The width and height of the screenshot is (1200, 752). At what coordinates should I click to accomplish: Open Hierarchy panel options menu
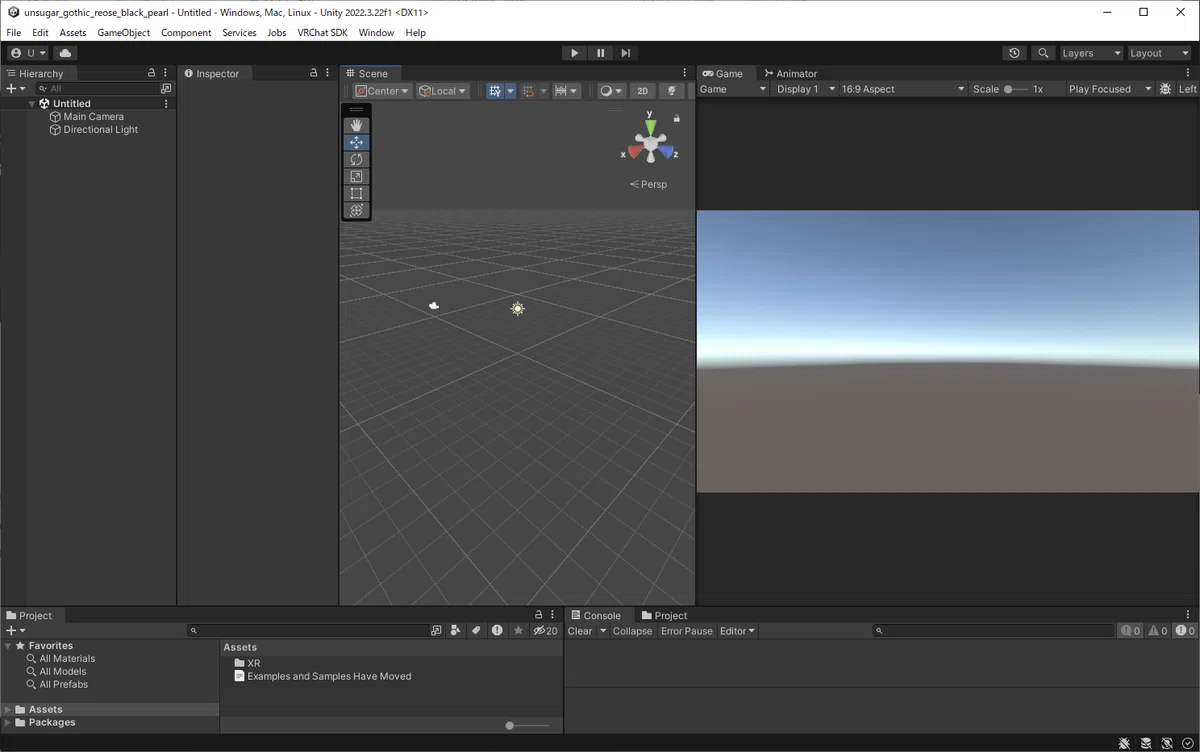click(166, 73)
